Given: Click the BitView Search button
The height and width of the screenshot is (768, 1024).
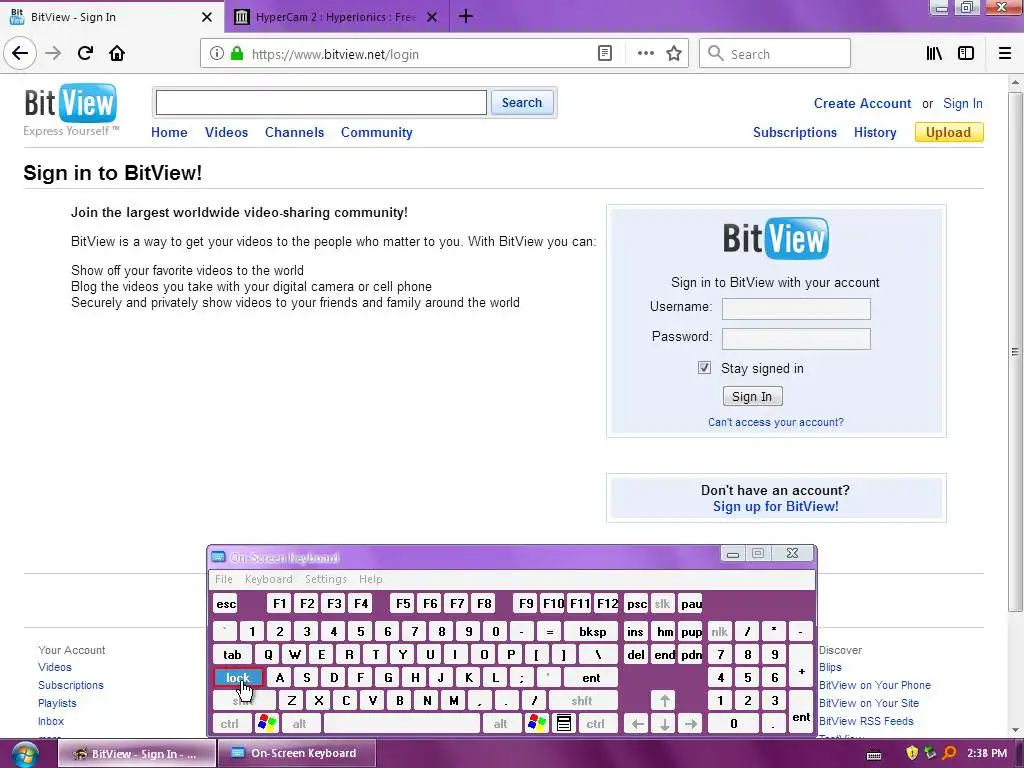Looking at the screenshot, I should point(522,103).
